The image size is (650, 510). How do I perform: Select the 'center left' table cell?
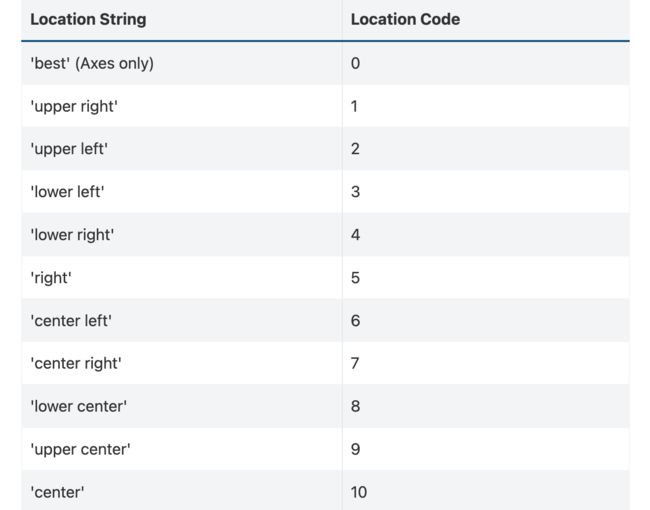[182, 321]
